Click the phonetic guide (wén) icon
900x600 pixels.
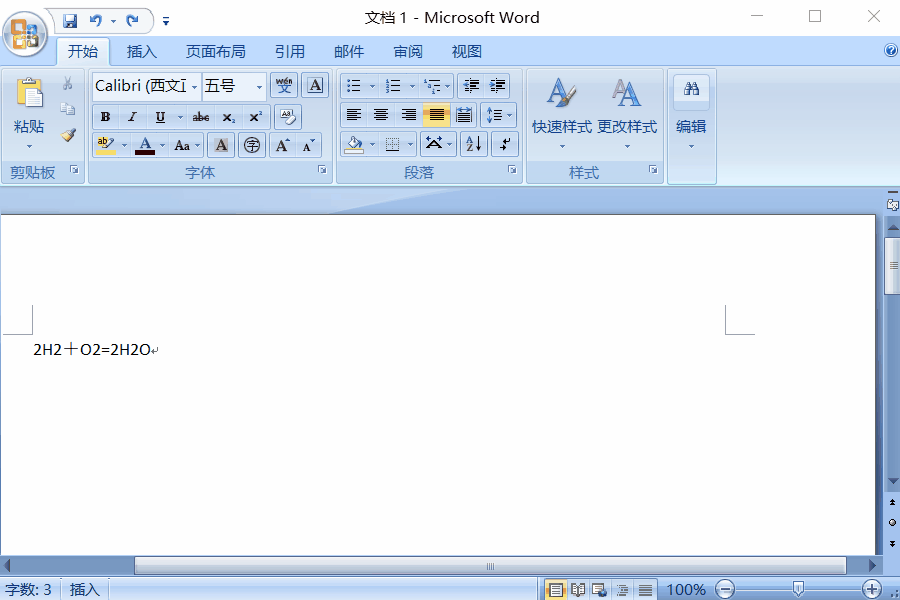[x=284, y=86]
